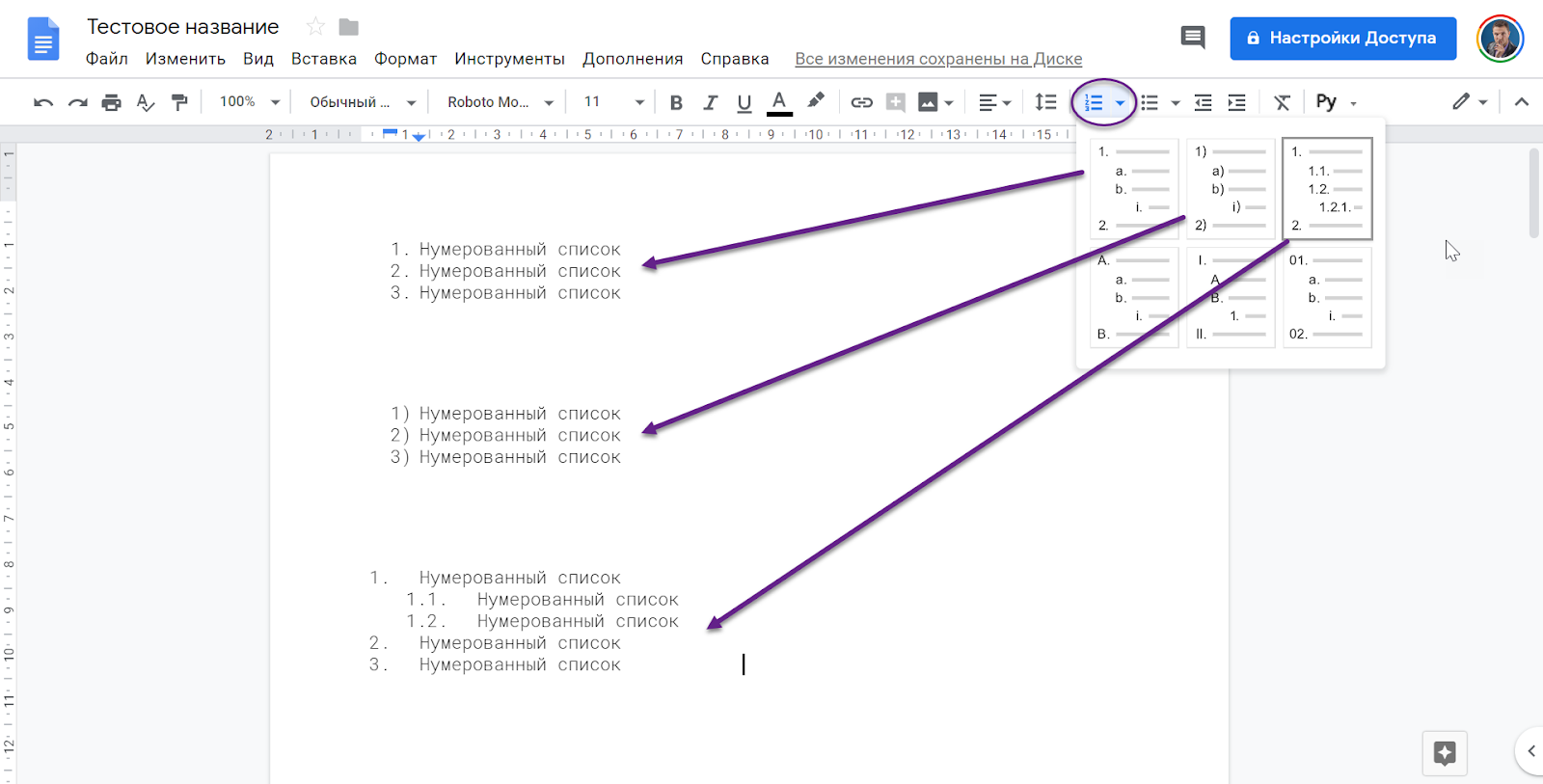Open the bulleted list style arrow
The width and height of the screenshot is (1543, 784).
(1175, 102)
